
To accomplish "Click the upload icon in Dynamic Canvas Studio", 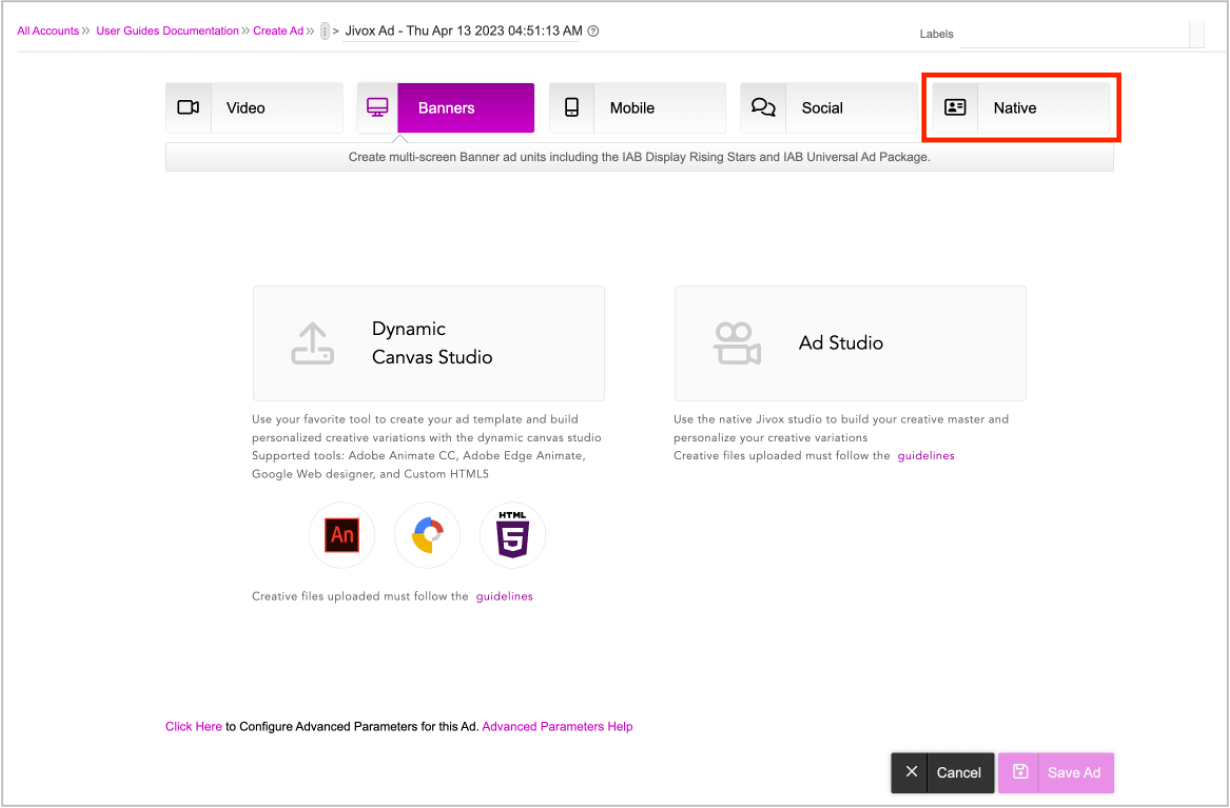I will tap(312, 343).
